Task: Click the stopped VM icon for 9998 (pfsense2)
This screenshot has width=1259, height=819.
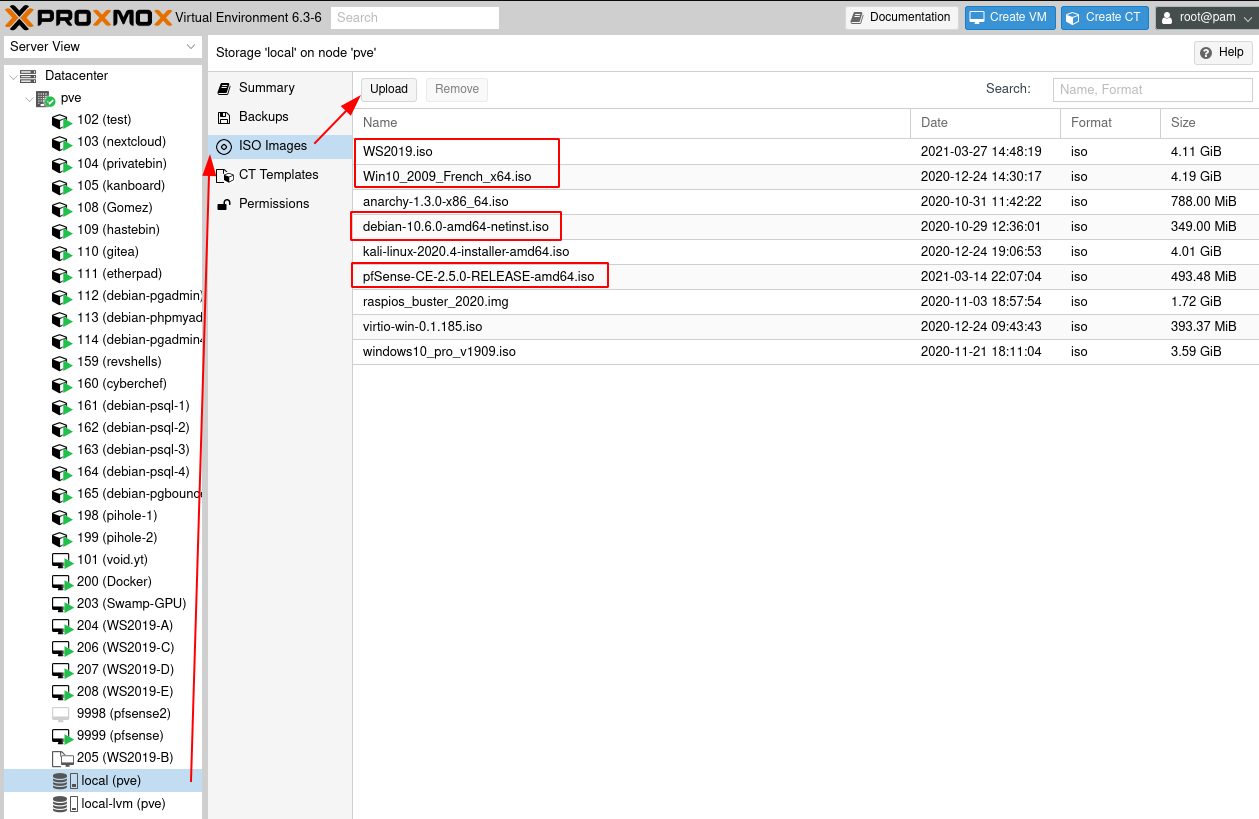Action: click(x=62, y=714)
